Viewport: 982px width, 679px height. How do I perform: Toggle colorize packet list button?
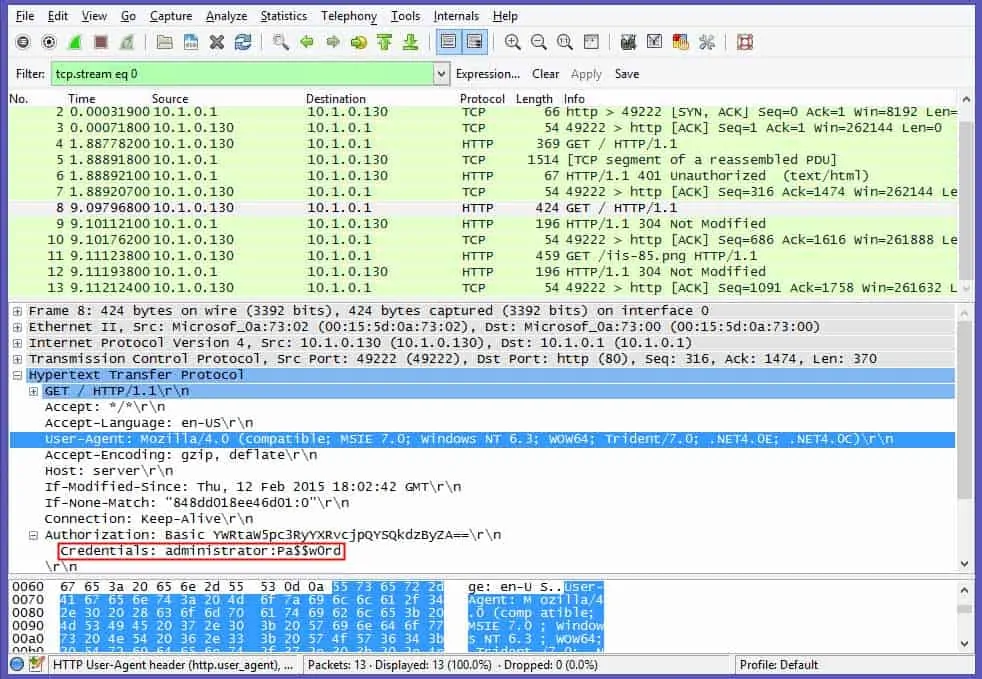pos(448,42)
